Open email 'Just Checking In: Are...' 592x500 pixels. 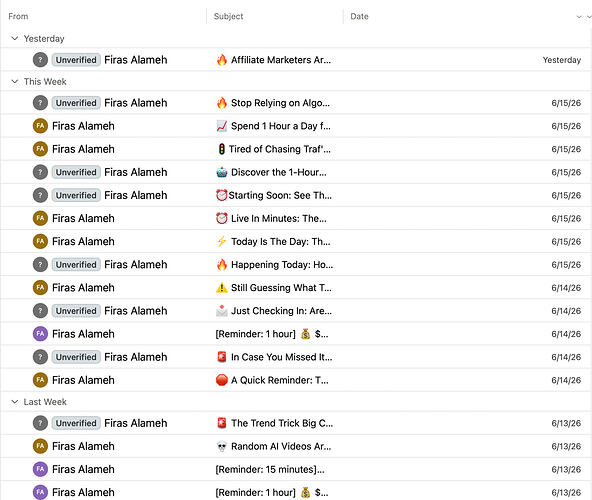point(296,311)
